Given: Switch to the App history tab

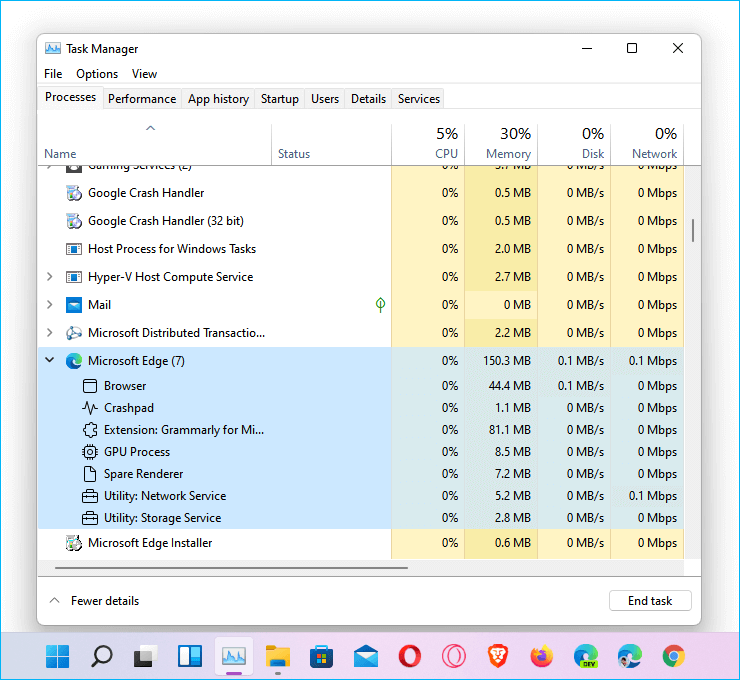Looking at the screenshot, I should [x=219, y=99].
